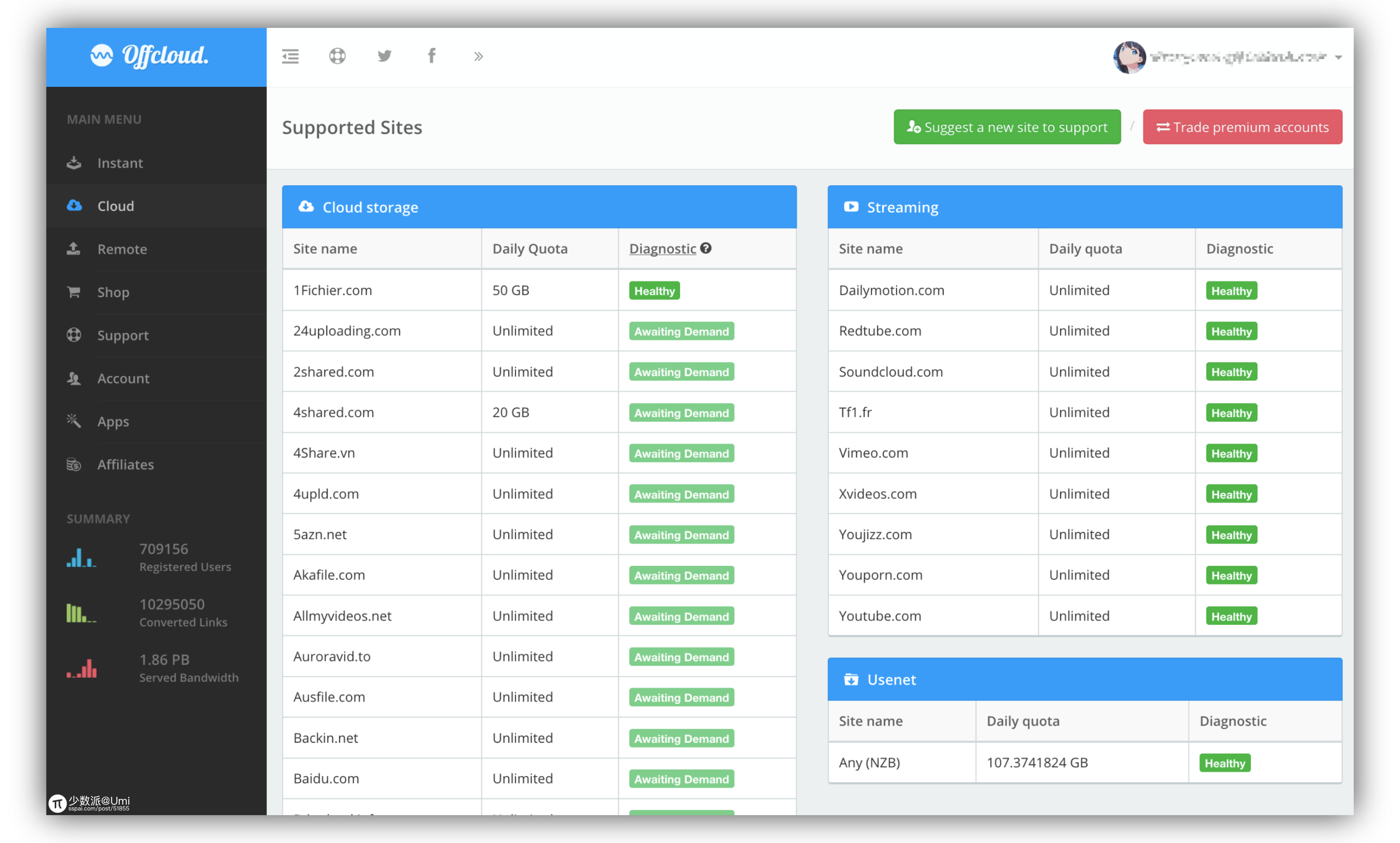The height and width of the screenshot is (843, 1400).
Task: Click the Diagnostic help question mark icon
Action: pos(706,247)
